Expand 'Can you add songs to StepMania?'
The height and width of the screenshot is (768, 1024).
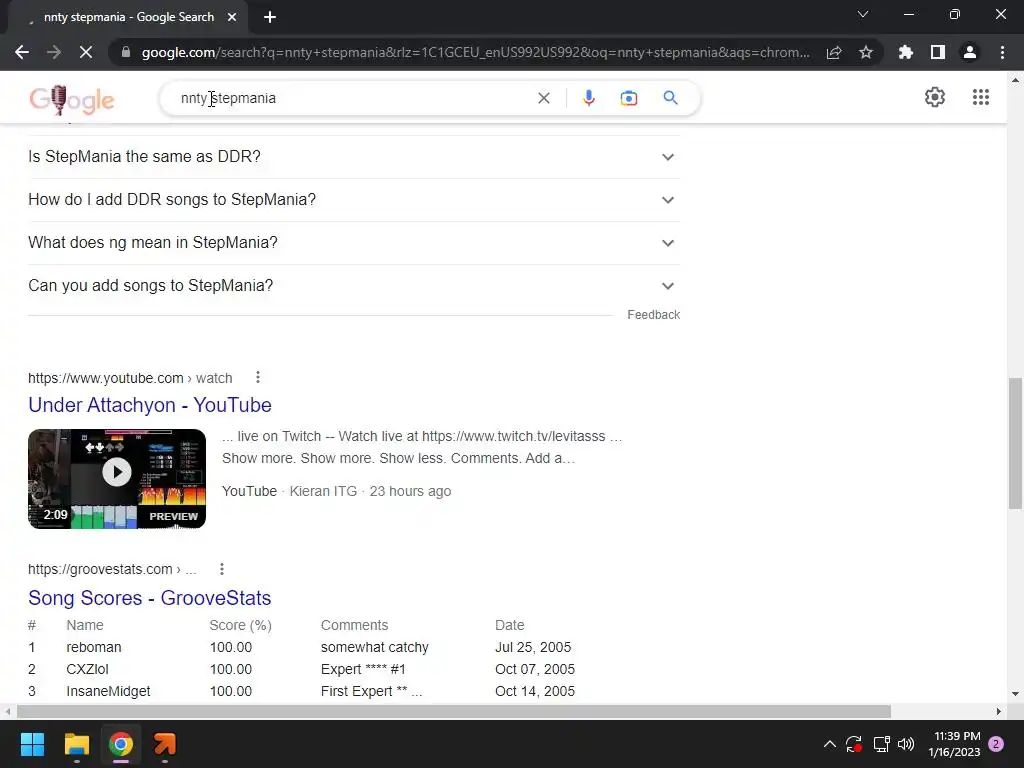[353, 286]
